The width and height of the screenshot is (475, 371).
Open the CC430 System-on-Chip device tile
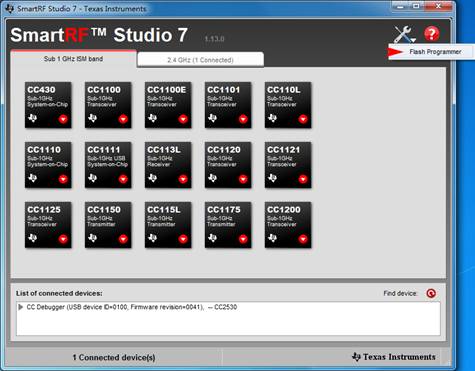point(48,105)
